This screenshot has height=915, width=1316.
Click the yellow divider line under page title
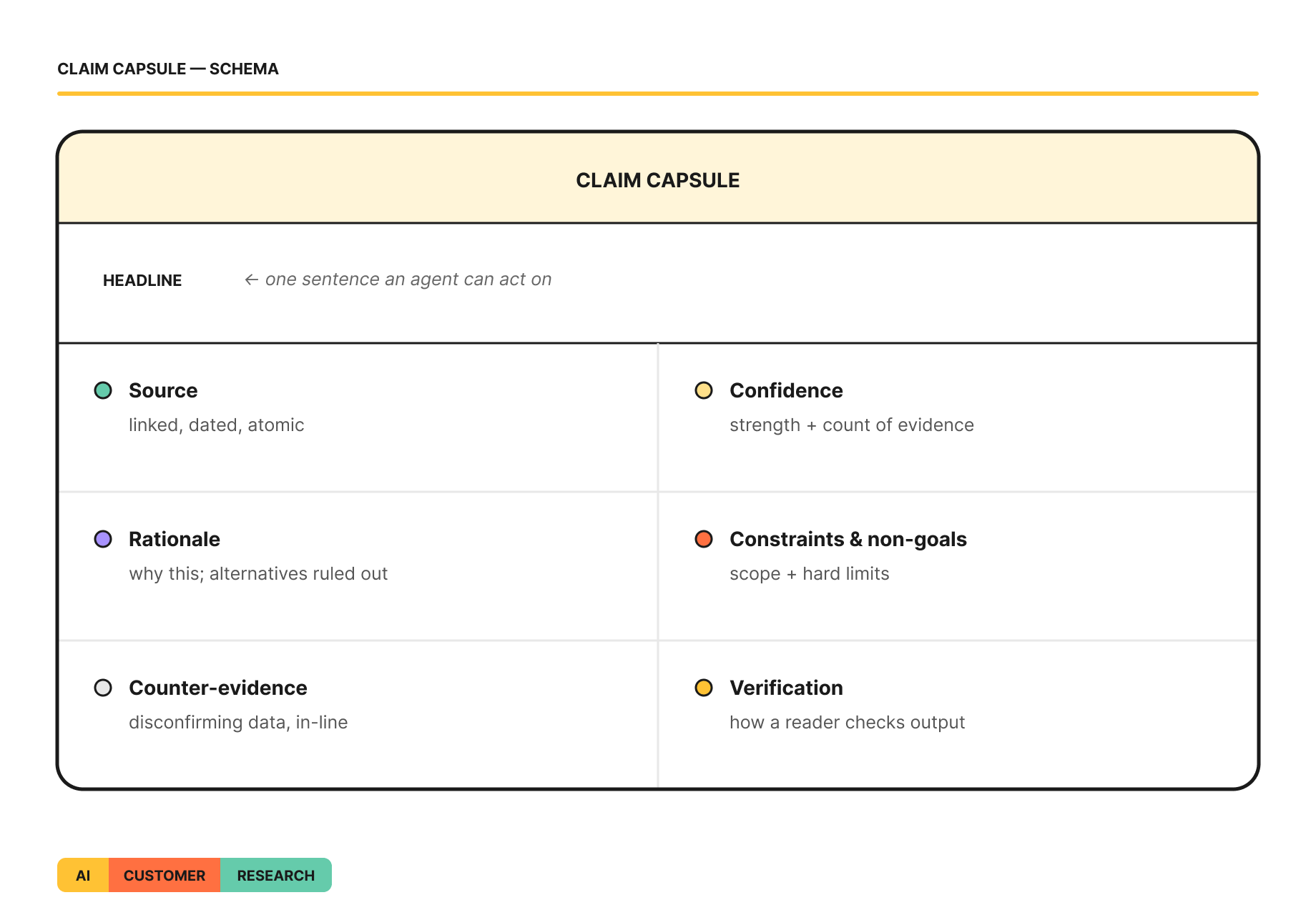(x=658, y=94)
